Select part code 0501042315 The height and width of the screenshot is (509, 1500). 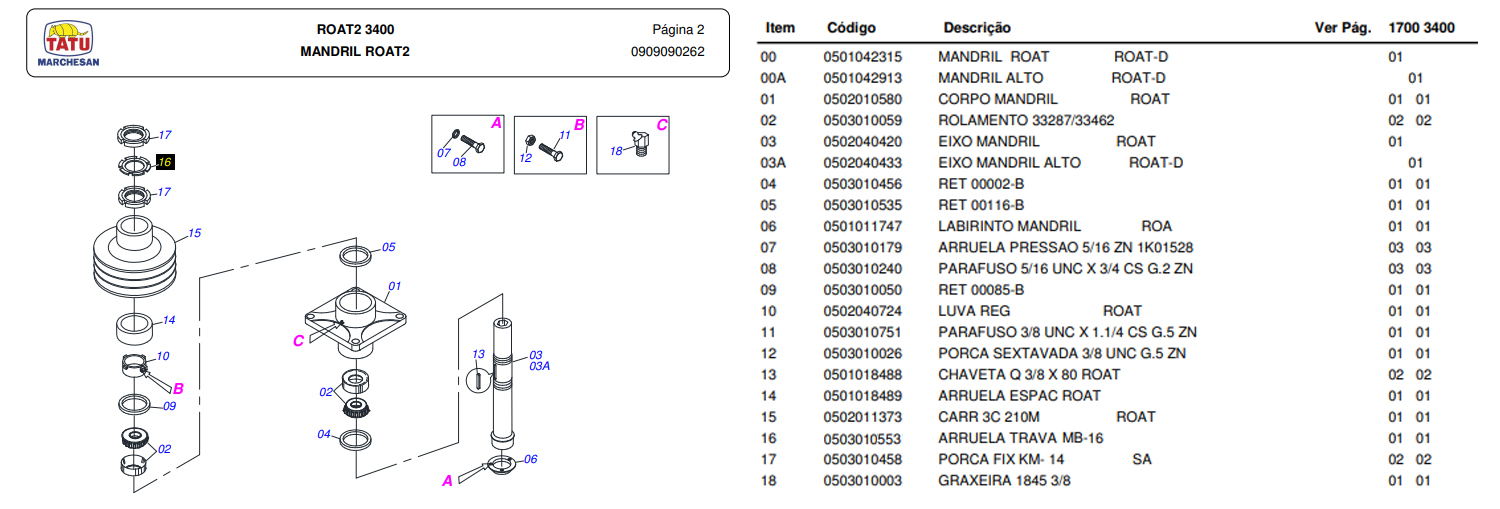[x=862, y=57]
